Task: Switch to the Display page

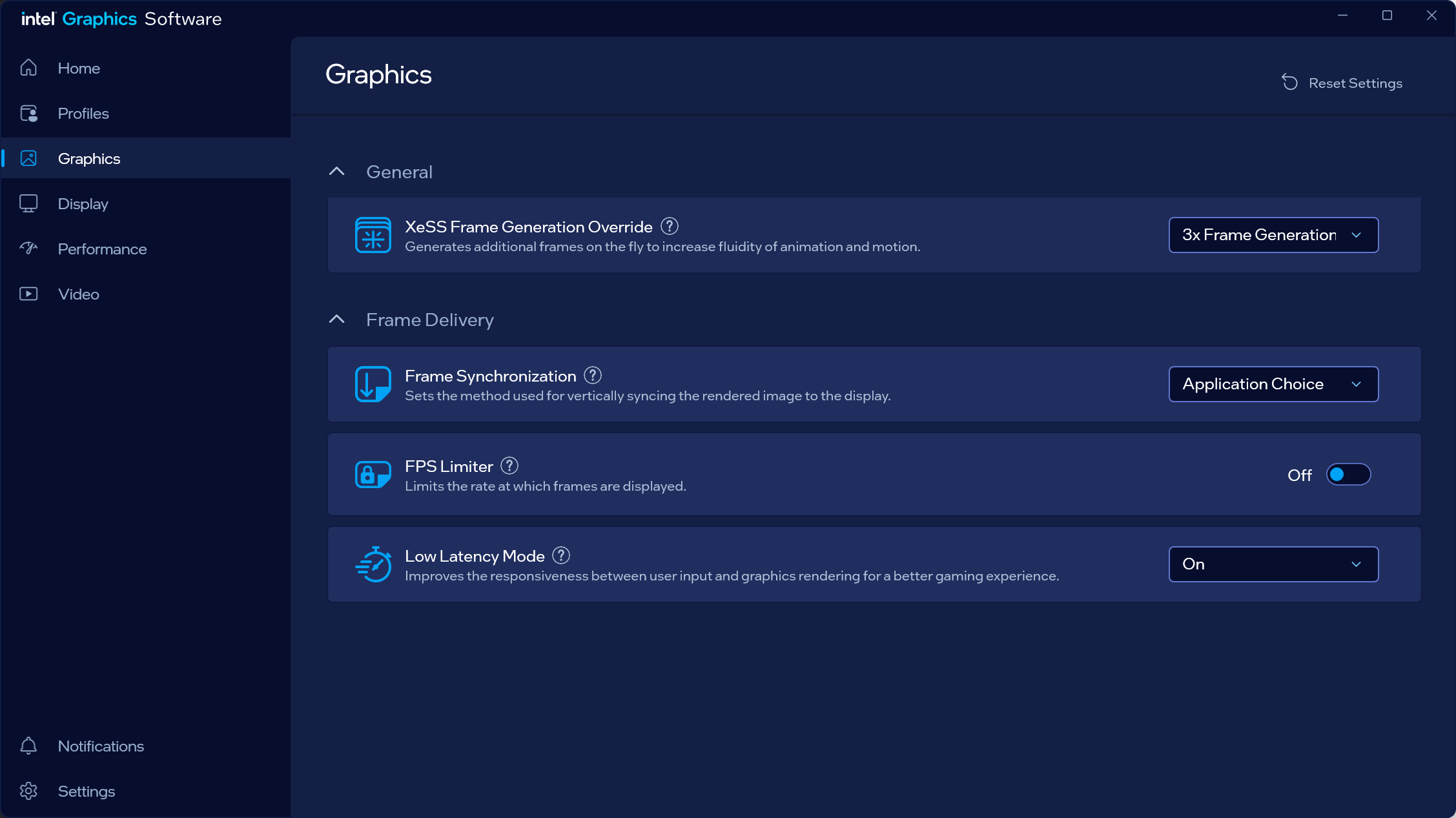Action: [83, 203]
